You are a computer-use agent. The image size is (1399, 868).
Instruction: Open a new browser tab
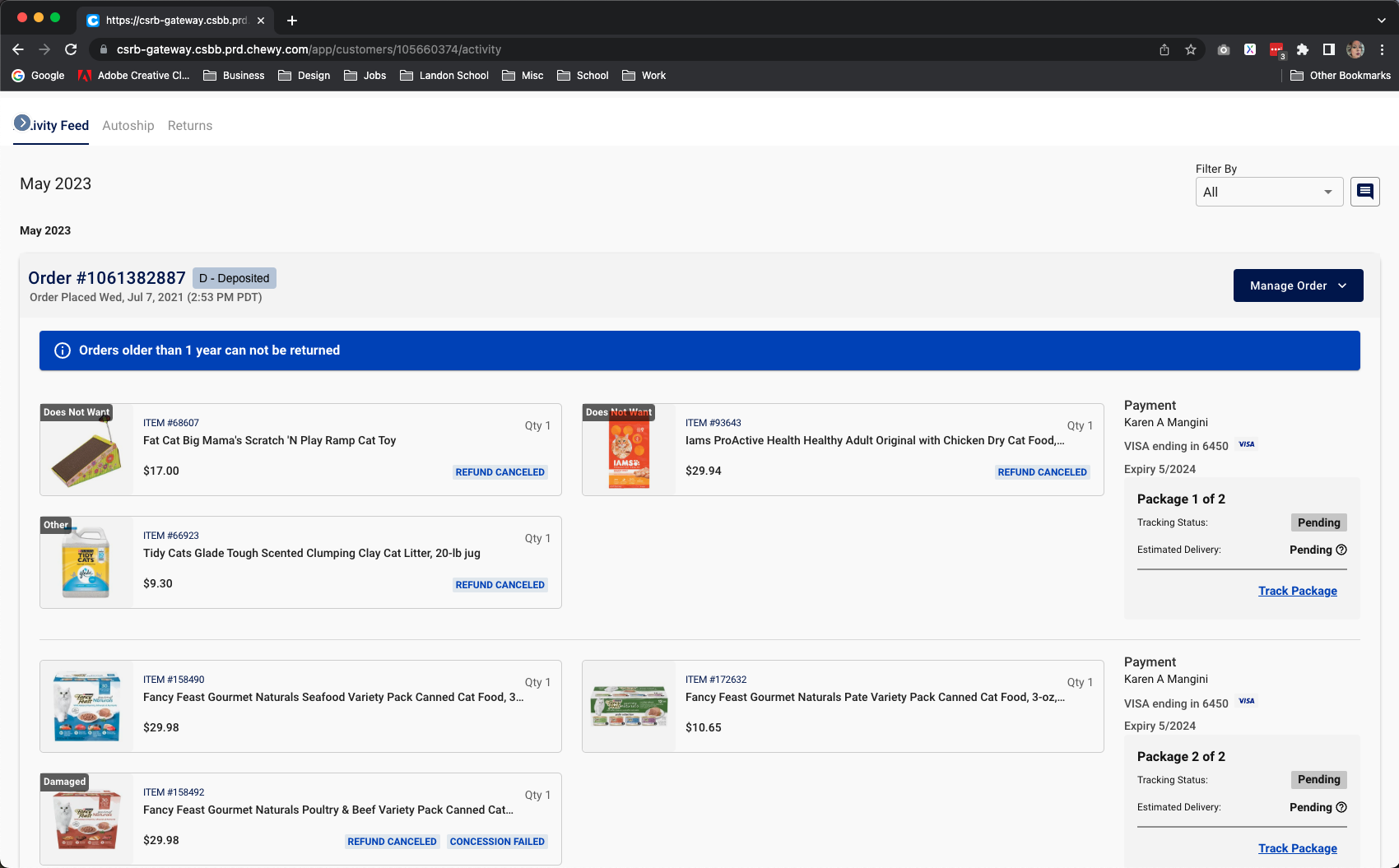pyautogui.click(x=292, y=21)
